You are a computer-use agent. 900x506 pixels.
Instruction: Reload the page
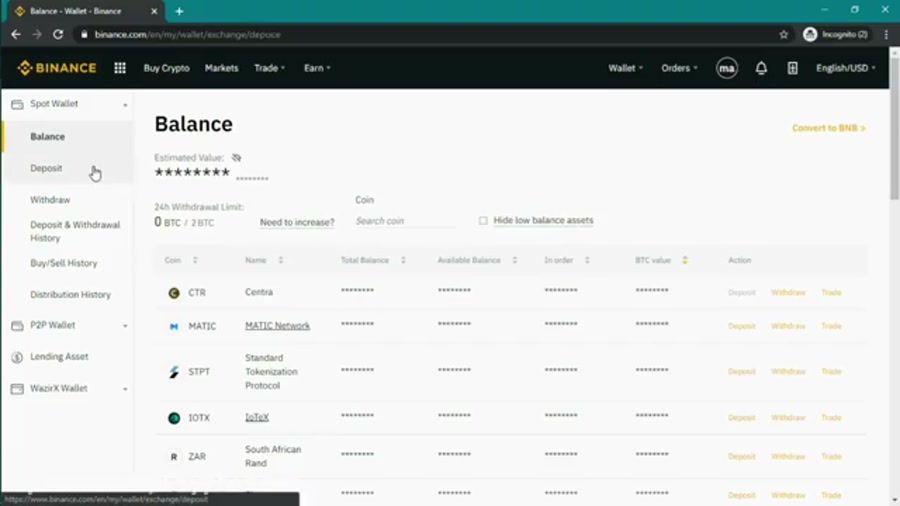click(x=58, y=34)
